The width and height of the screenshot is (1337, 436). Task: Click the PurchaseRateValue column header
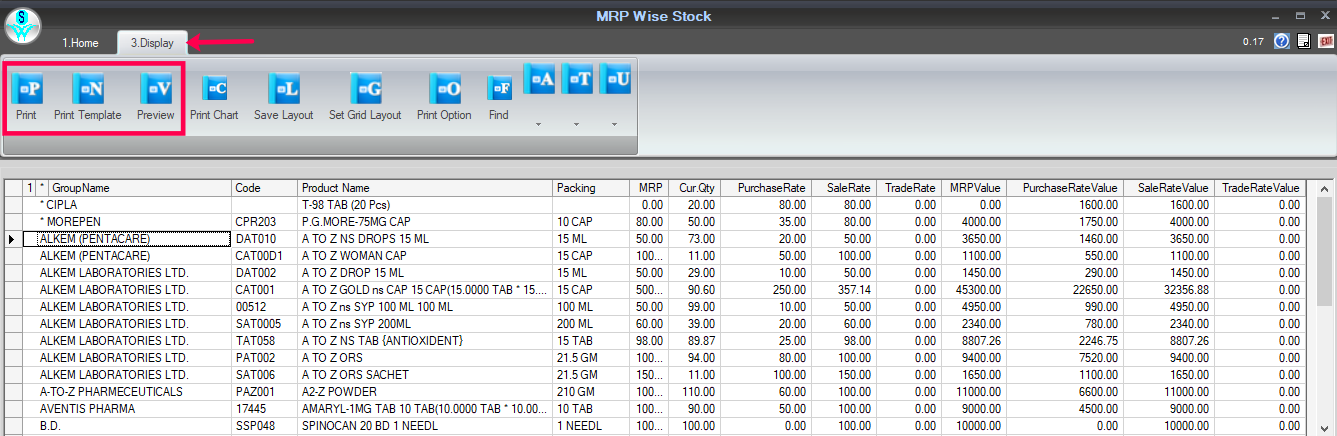tap(1065, 188)
